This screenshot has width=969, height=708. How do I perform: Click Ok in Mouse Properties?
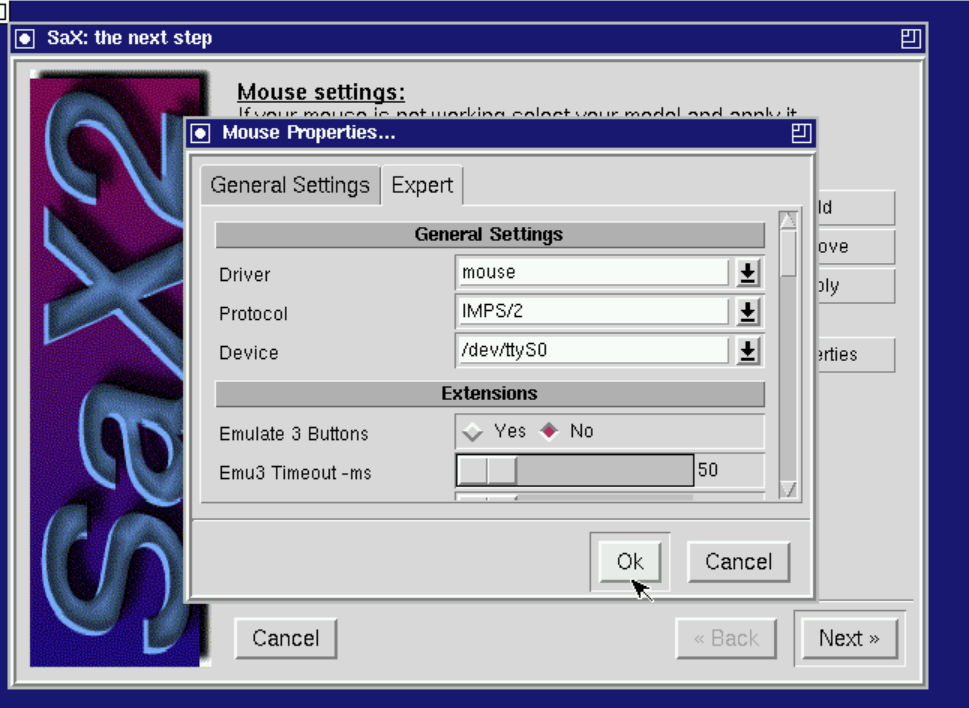[630, 562]
